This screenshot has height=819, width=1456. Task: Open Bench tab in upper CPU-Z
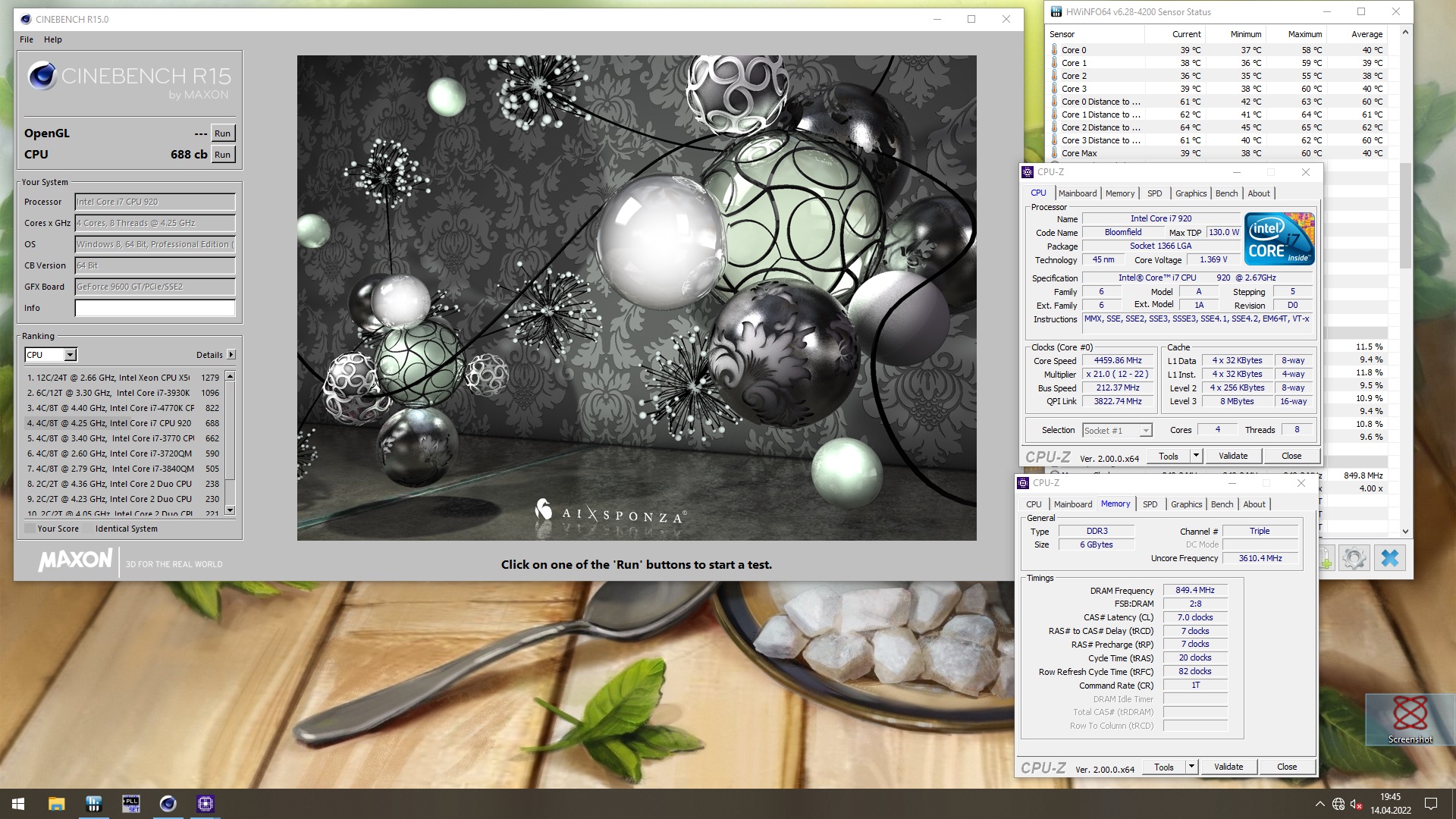pyautogui.click(x=1226, y=193)
